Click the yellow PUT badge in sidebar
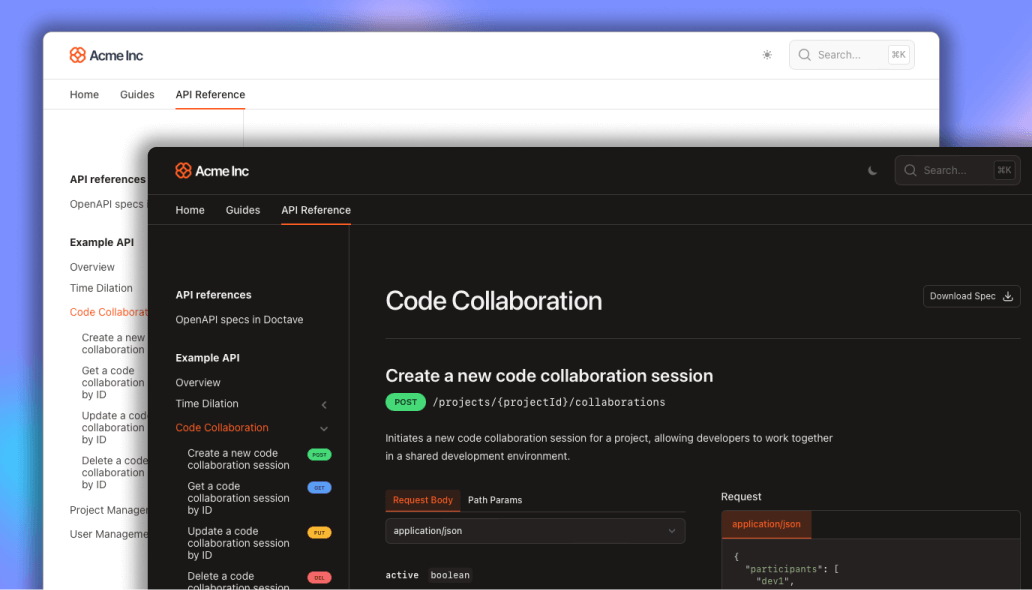This screenshot has width=1032, height=590. pos(319,533)
